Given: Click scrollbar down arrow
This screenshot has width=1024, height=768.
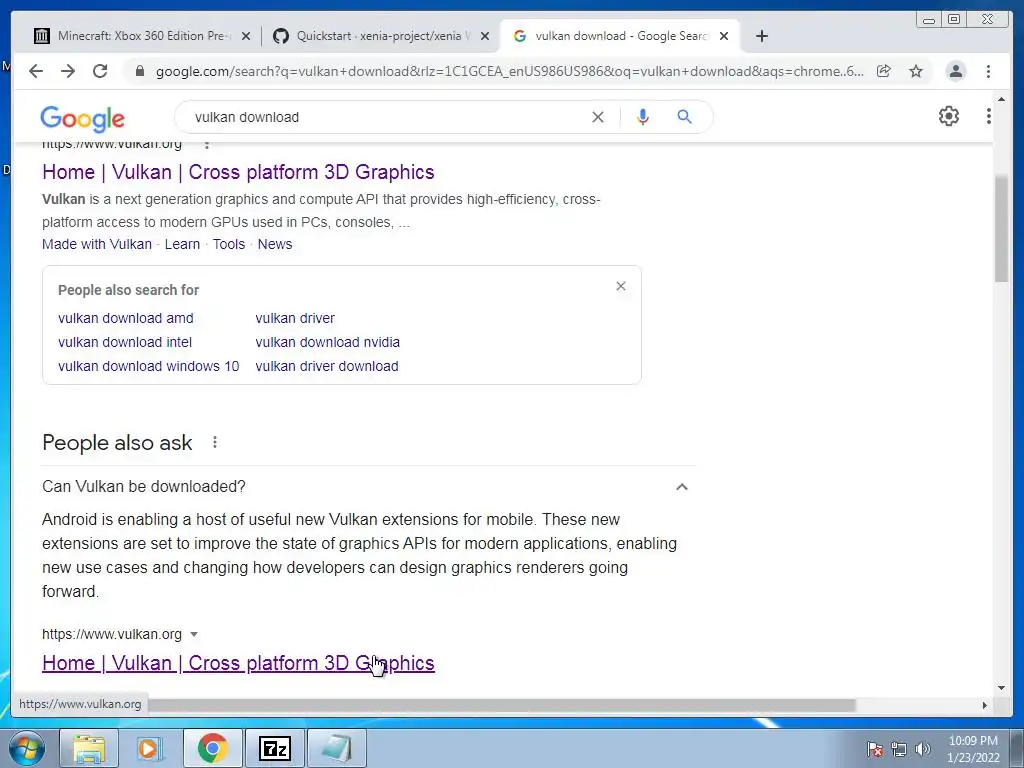Looking at the screenshot, I should point(1002,688).
